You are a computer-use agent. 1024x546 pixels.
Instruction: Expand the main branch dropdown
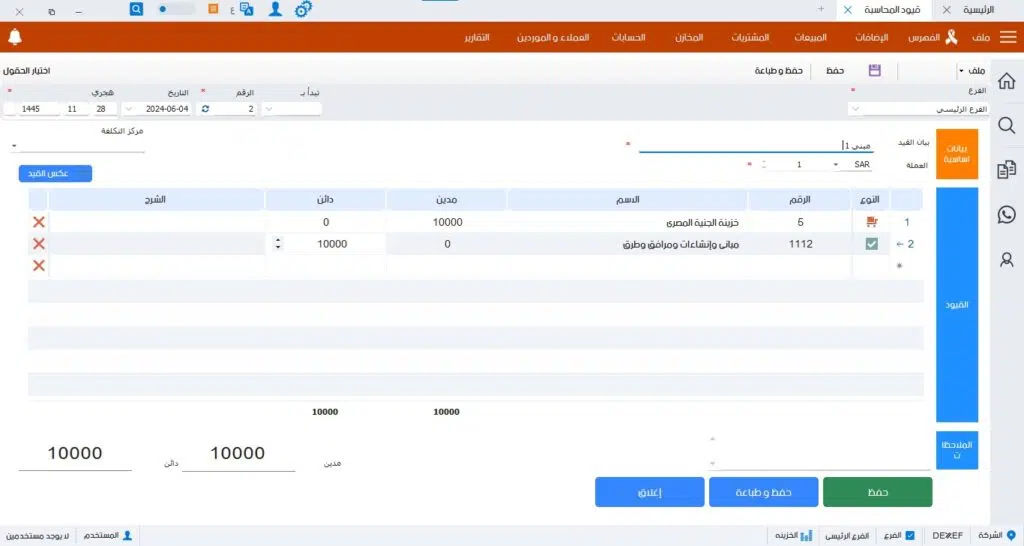pyautogui.click(x=856, y=108)
